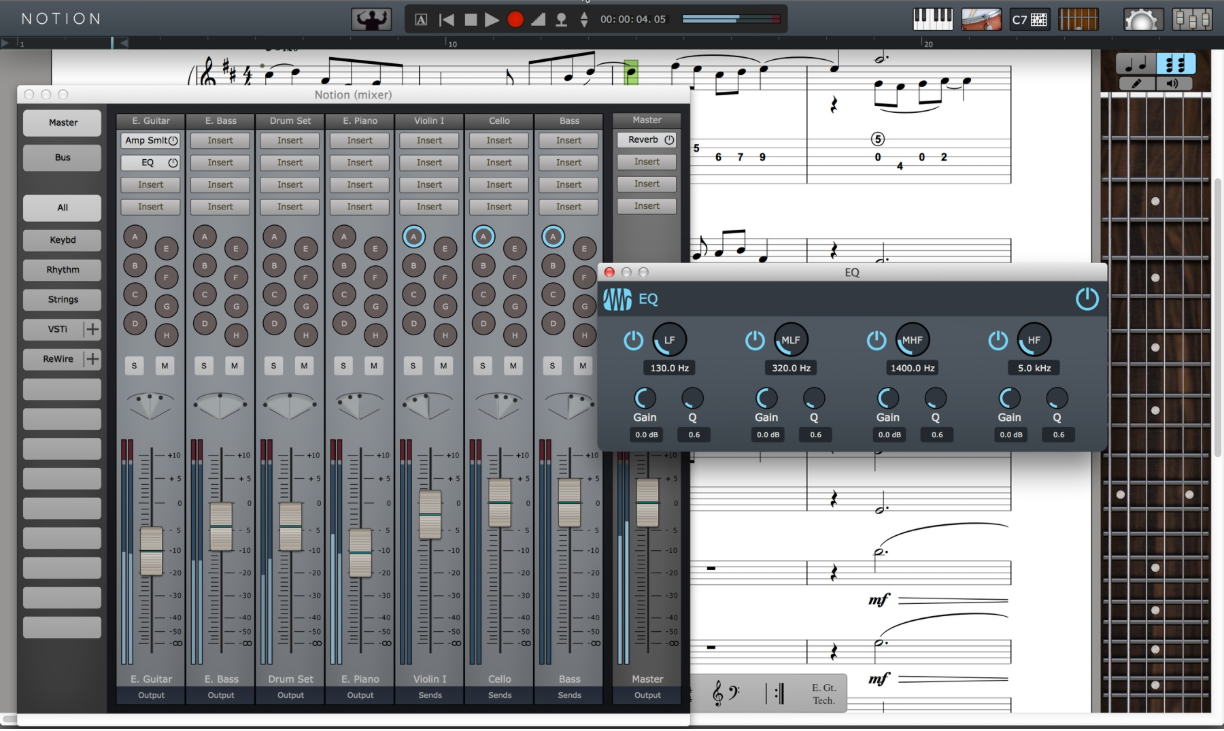Power off the LF band in the EQ
Screen dimensions: 1224x731
click(633, 340)
